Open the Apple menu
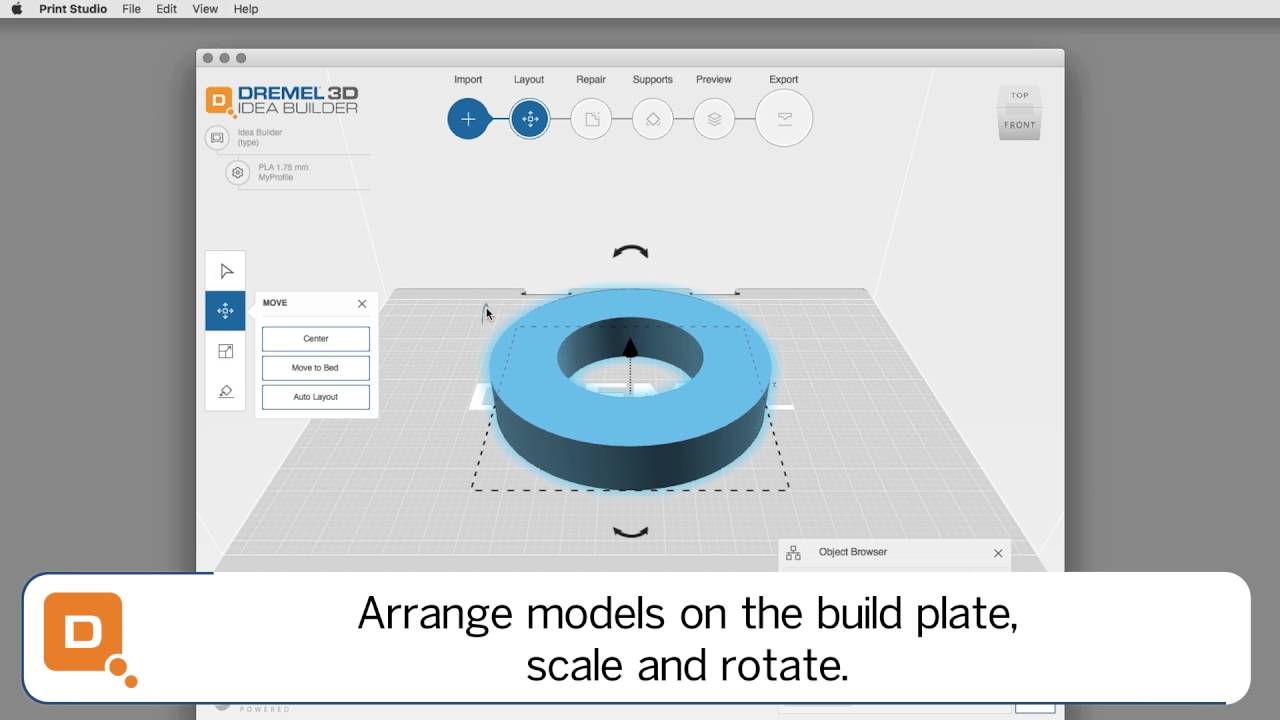Screen dimensions: 1280x720 point(16,9)
